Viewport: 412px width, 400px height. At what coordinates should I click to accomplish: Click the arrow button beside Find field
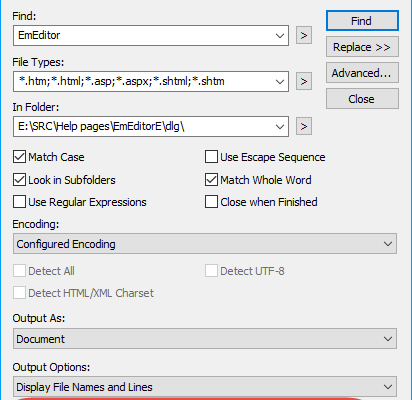[x=304, y=35]
